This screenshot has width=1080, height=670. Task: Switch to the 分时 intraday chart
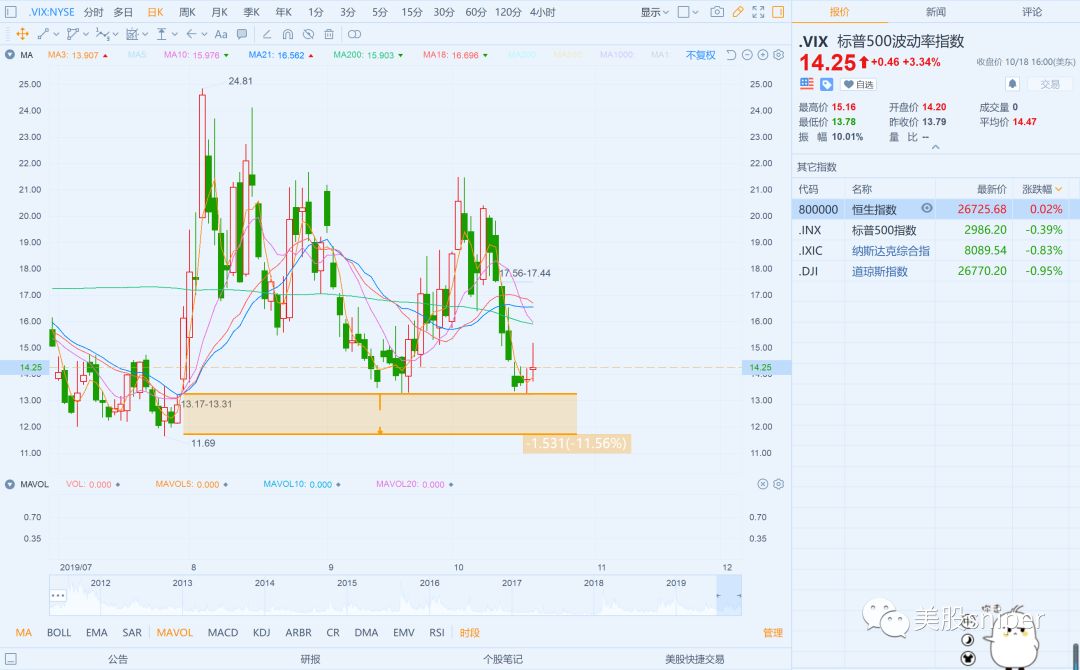pos(93,12)
